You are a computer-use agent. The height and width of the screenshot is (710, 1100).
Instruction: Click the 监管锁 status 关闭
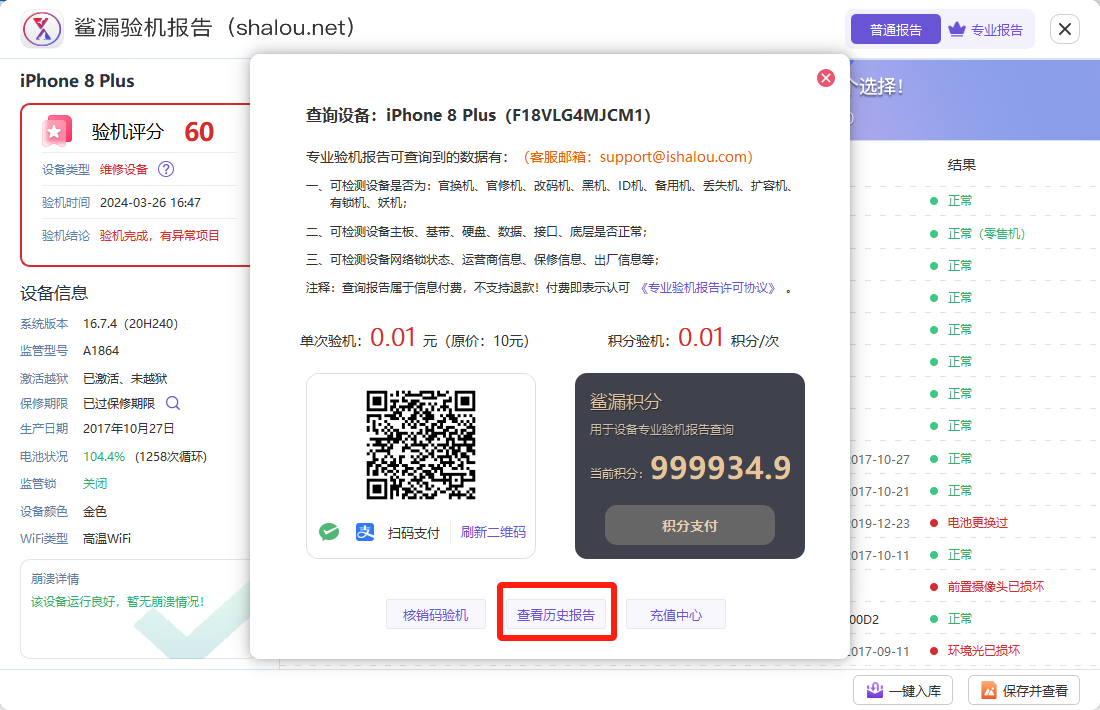pyautogui.click(x=95, y=483)
